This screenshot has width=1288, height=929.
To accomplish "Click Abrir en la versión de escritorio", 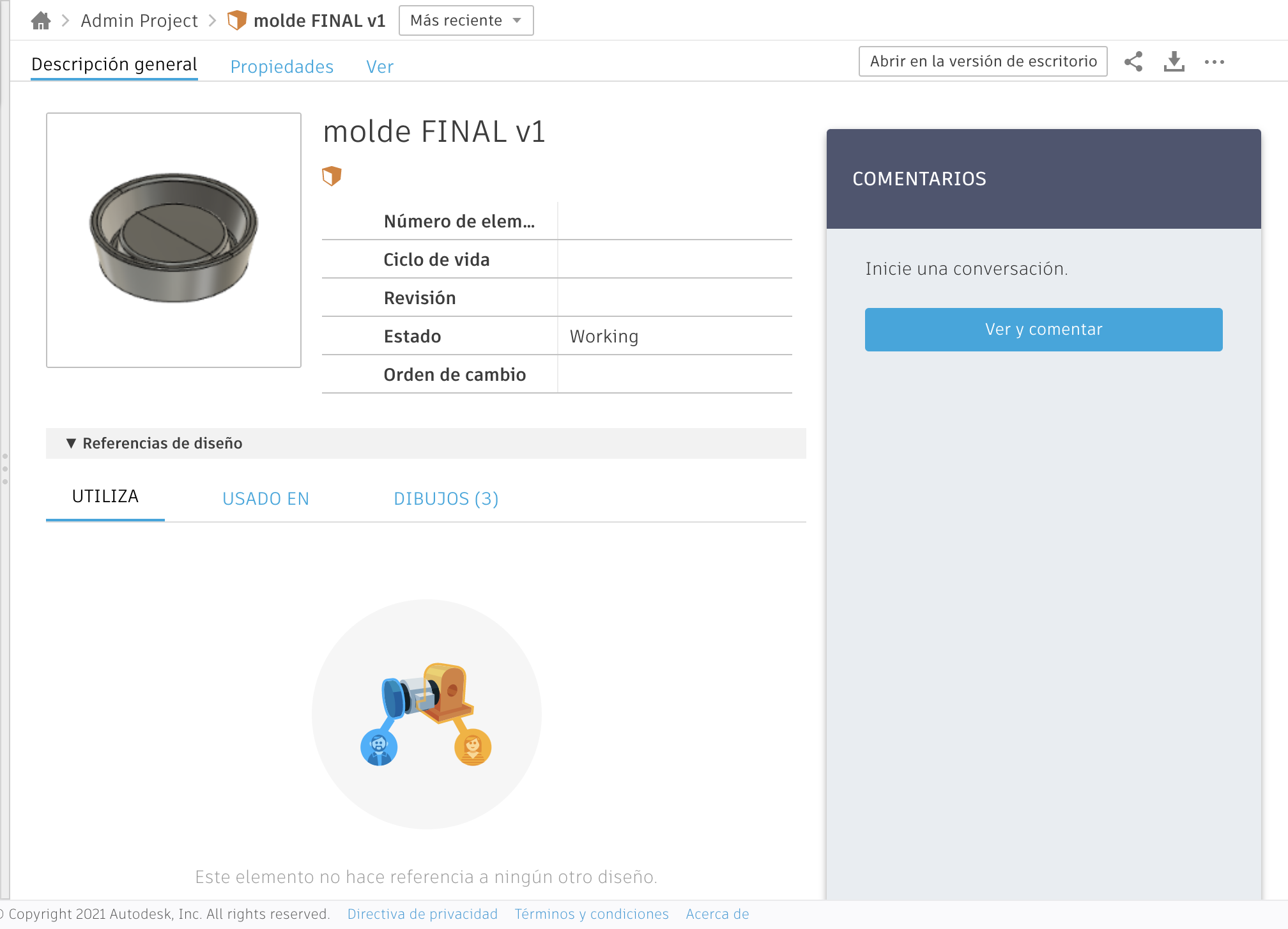I will [983, 61].
